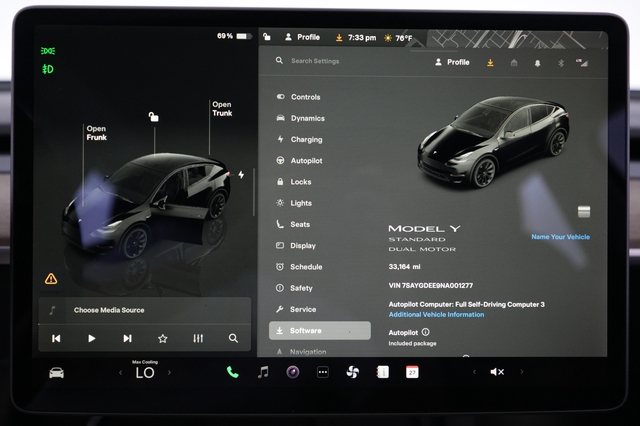Open the Phone app
This screenshot has width=640, height=426.
(232, 372)
